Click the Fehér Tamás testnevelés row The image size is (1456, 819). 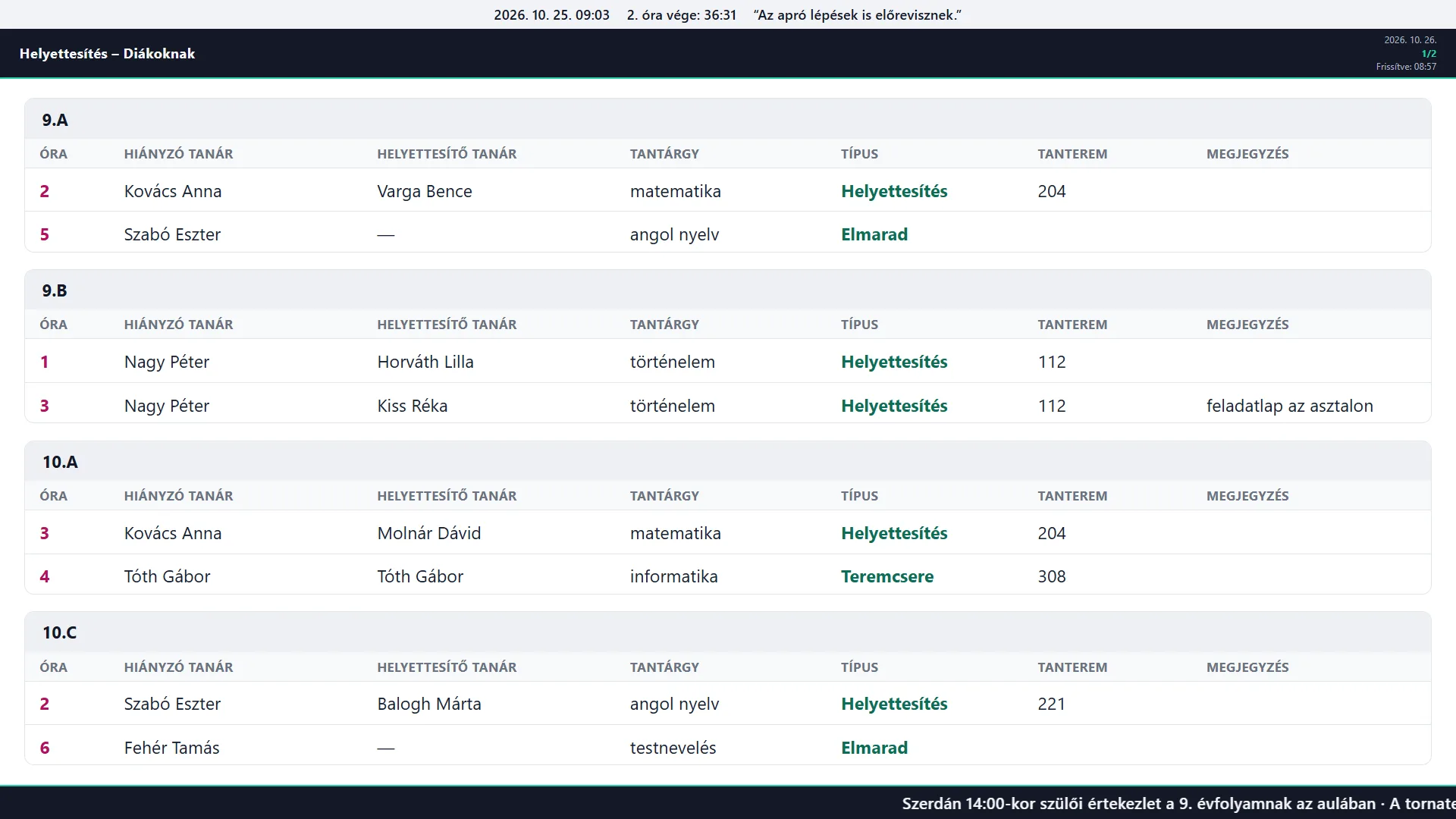728,747
